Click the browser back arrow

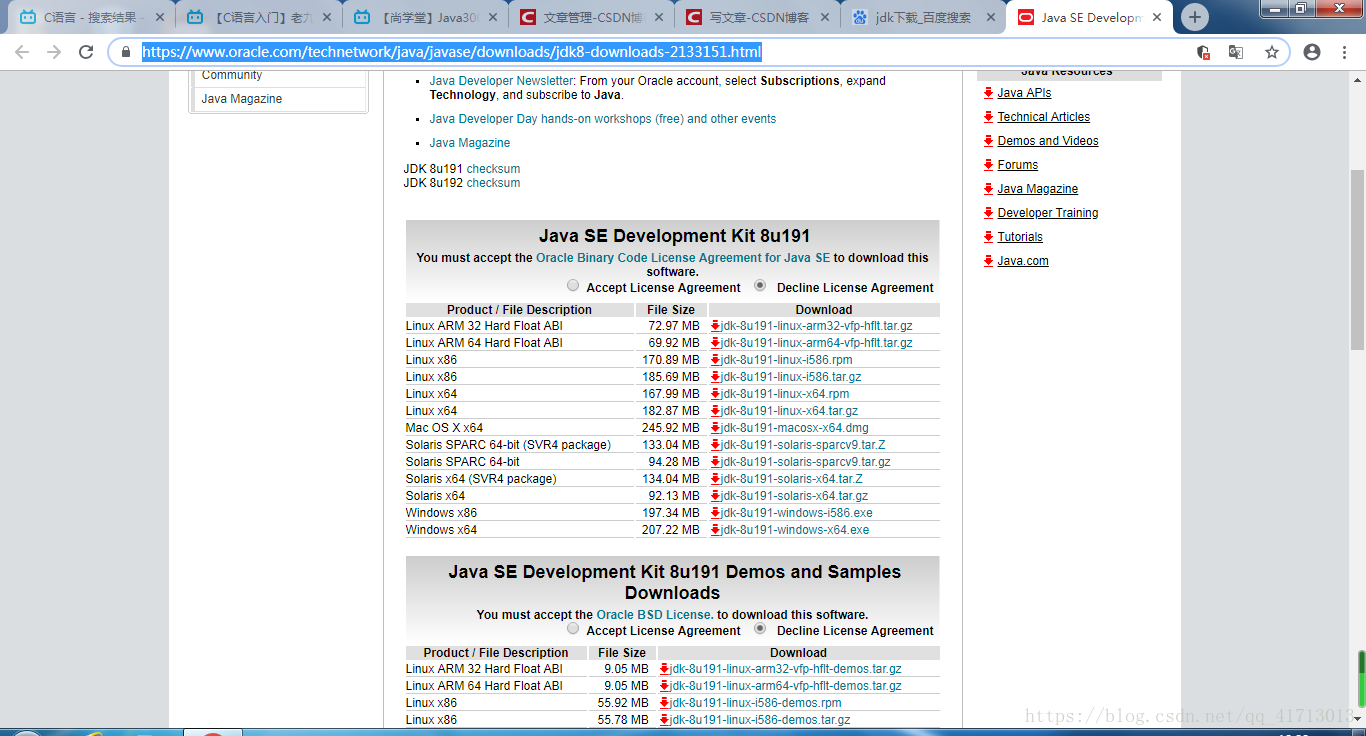(21, 52)
